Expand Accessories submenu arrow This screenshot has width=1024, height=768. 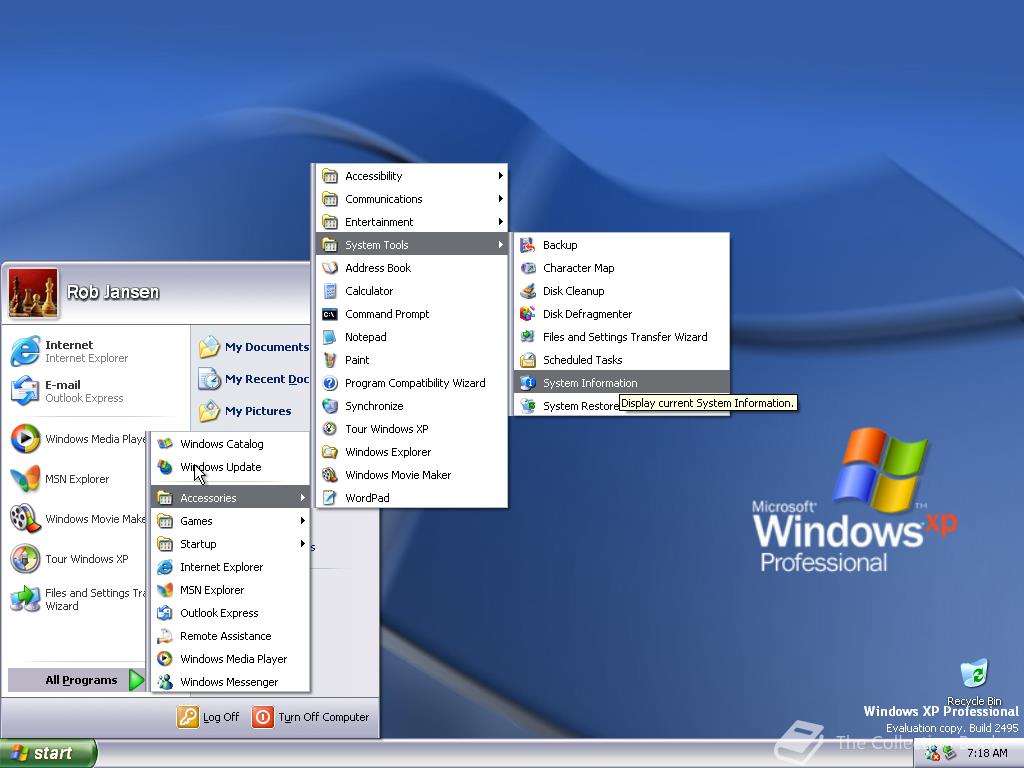tap(302, 498)
